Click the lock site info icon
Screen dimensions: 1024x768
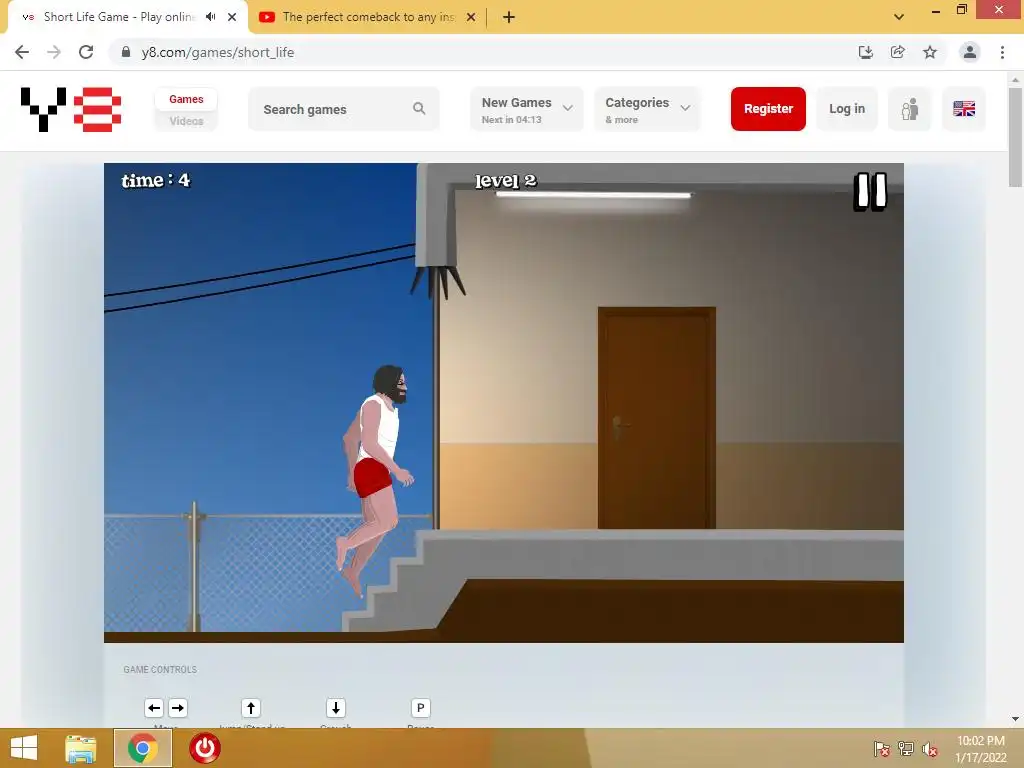coord(126,52)
